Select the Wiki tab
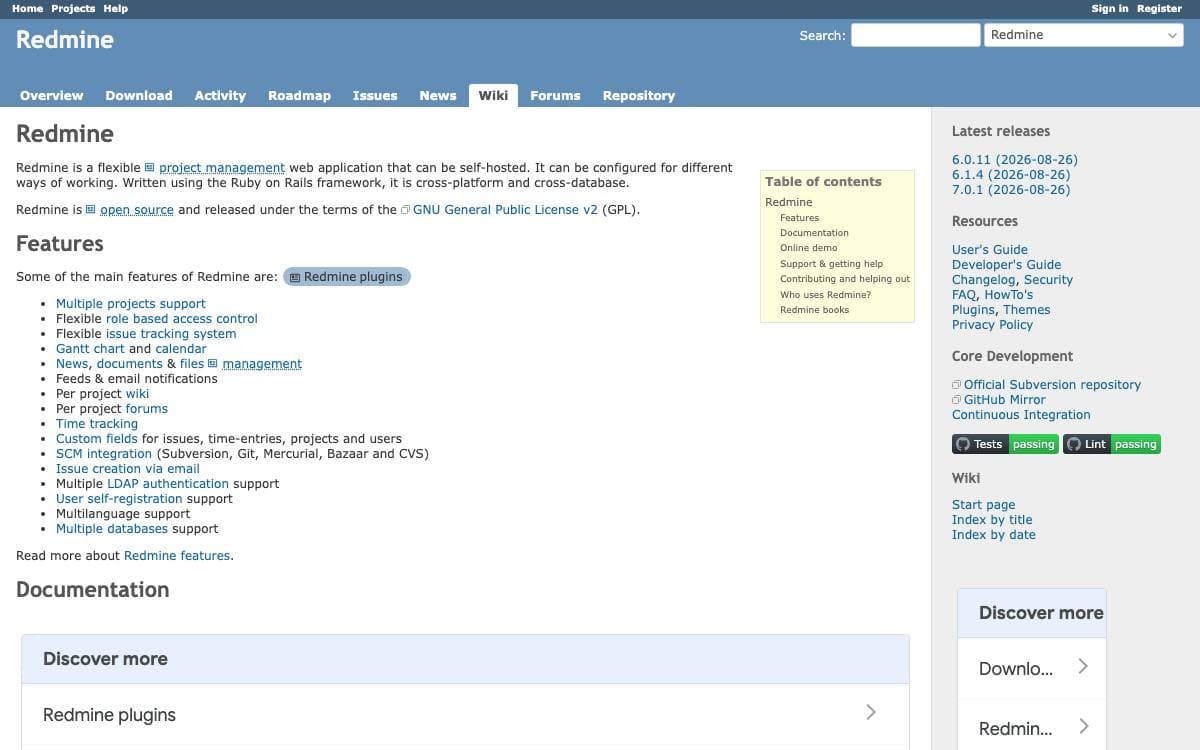 point(493,96)
